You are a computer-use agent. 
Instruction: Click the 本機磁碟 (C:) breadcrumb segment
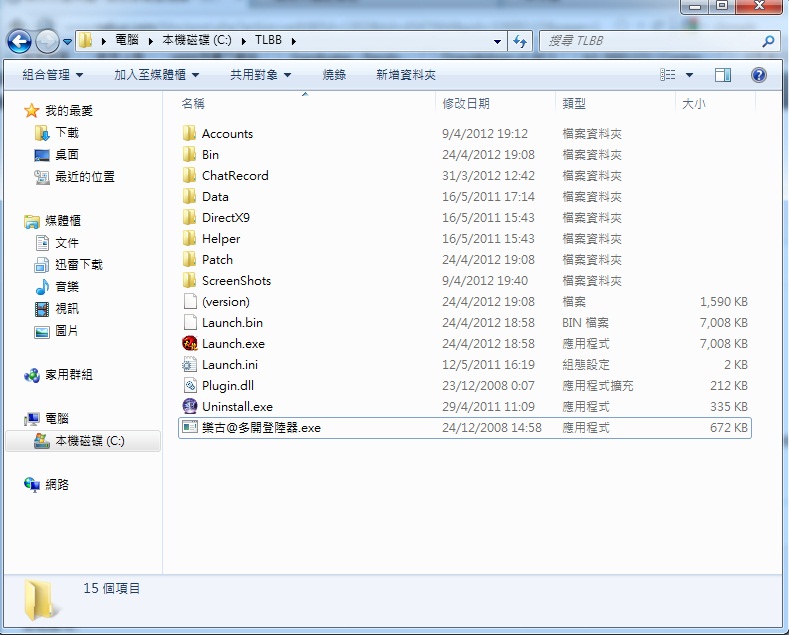point(197,40)
